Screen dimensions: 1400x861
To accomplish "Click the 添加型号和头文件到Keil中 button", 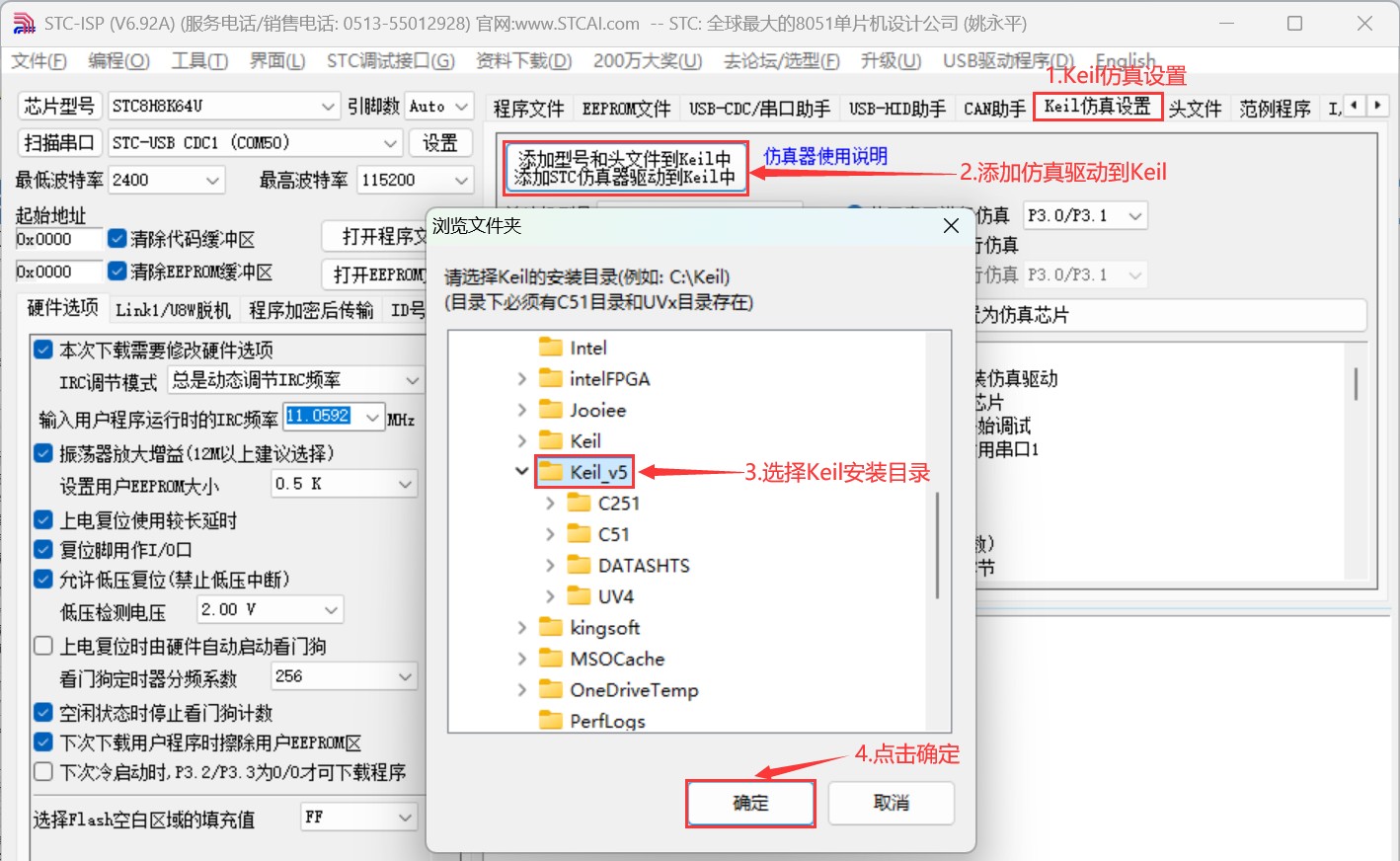I will click(626, 168).
